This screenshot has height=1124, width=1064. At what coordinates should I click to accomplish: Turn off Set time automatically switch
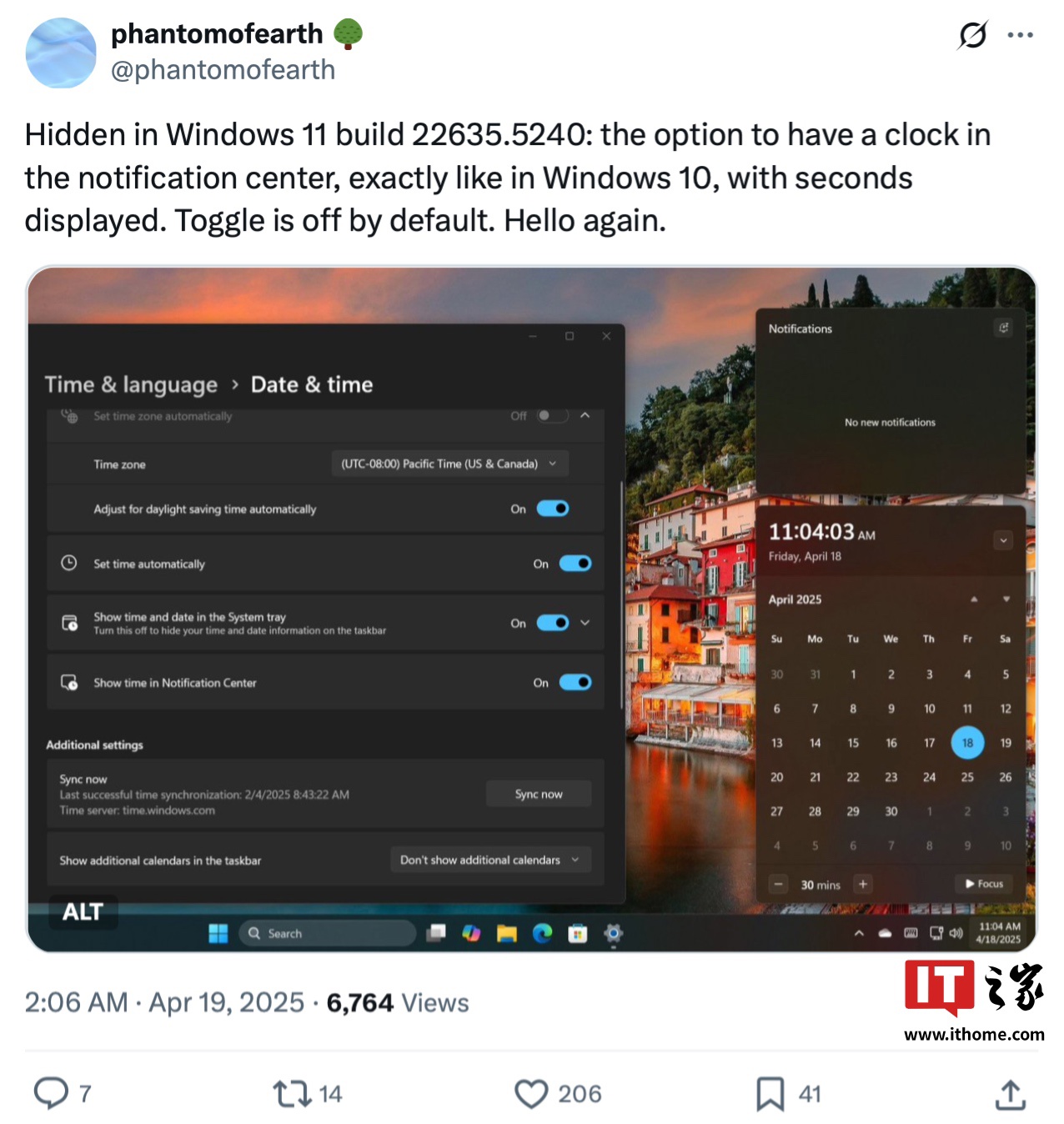pyautogui.click(x=575, y=564)
